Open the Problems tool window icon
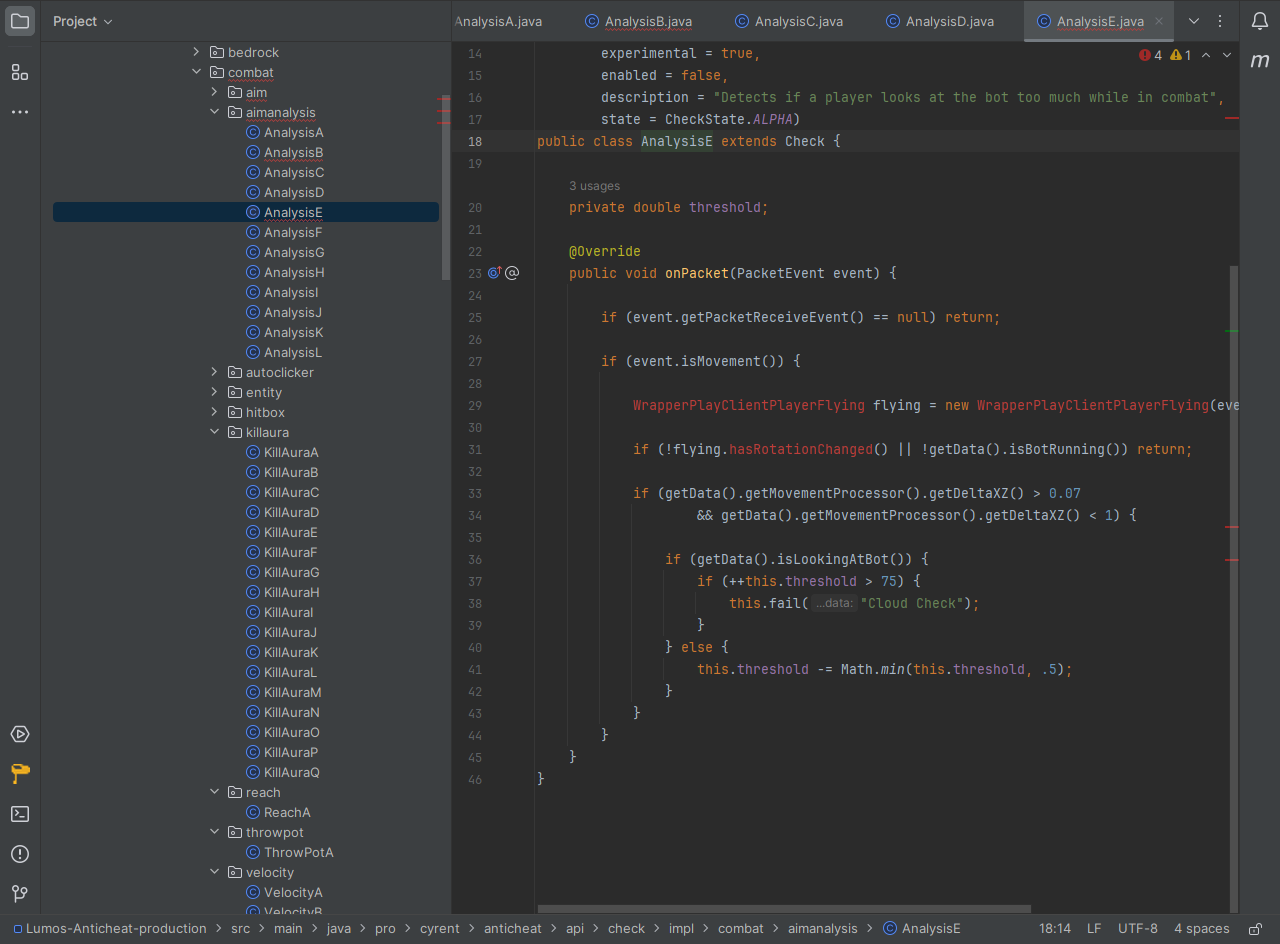The height and width of the screenshot is (944, 1280). [x=20, y=854]
